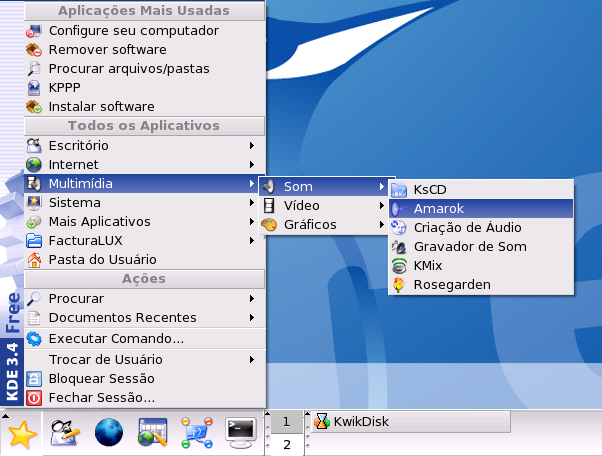Click the KwikDisk taskbar button

pyautogui.click(x=411, y=422)
